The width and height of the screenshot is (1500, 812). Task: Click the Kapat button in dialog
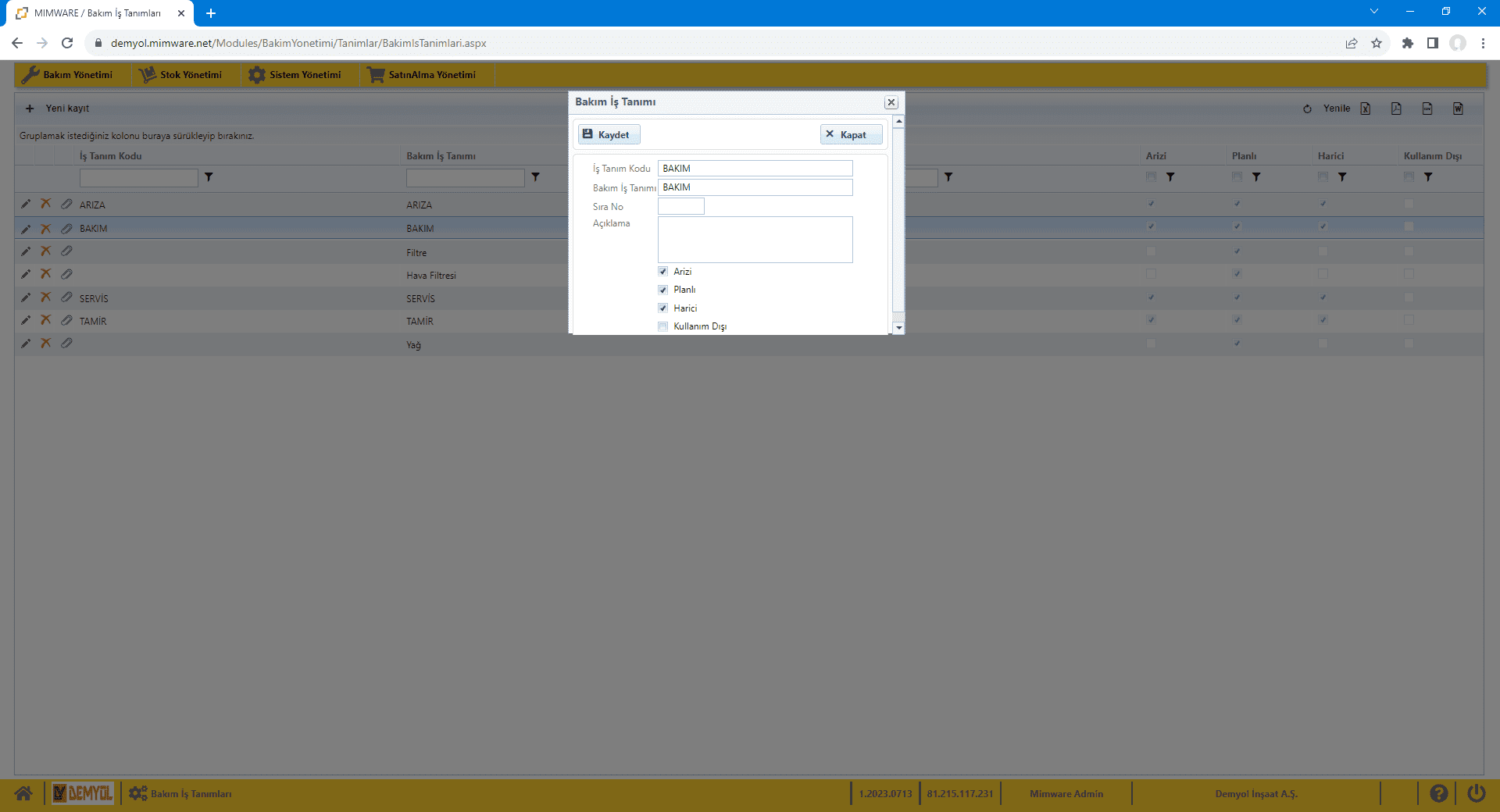850,135
